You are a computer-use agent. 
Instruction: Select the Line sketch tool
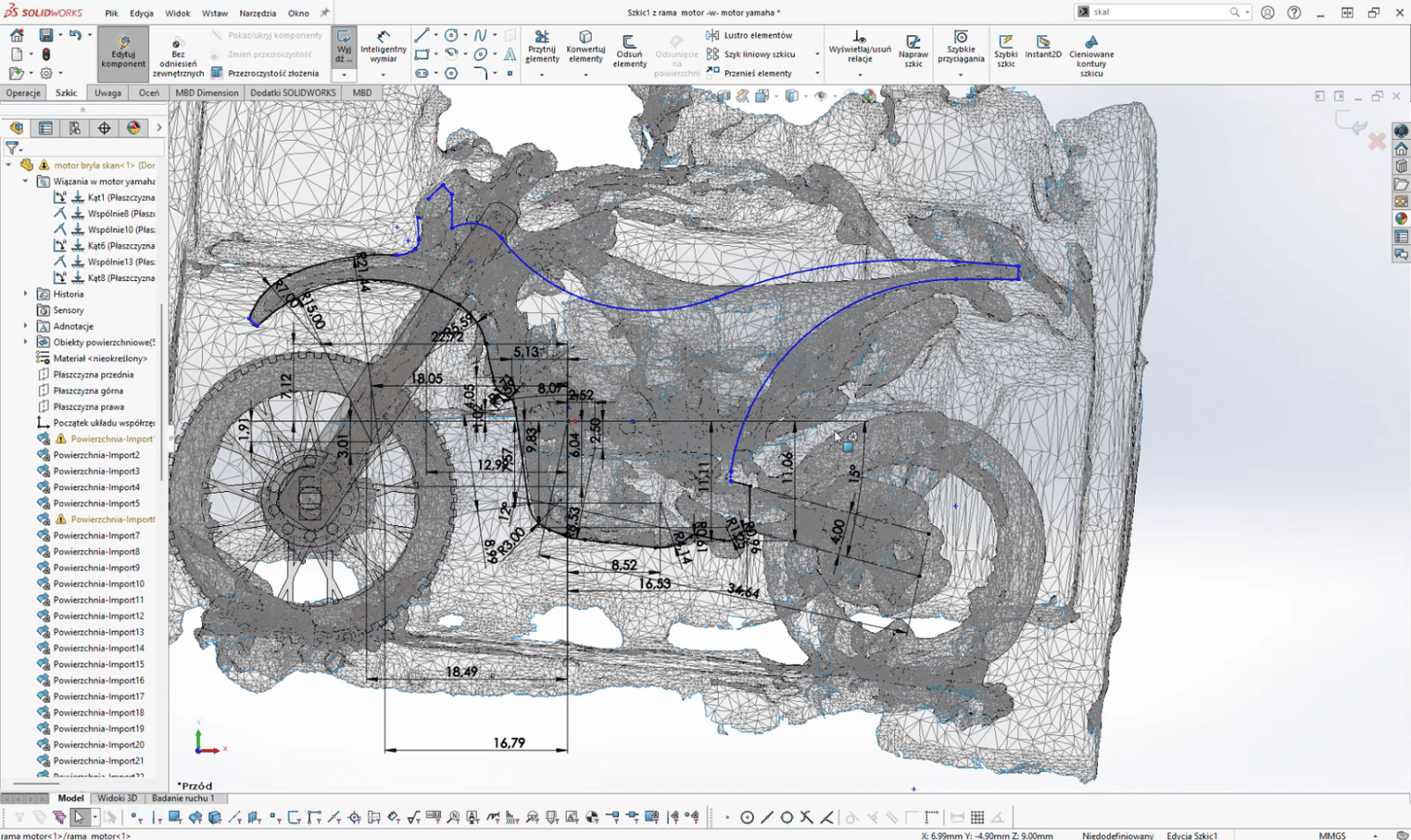tap(422, 35)
